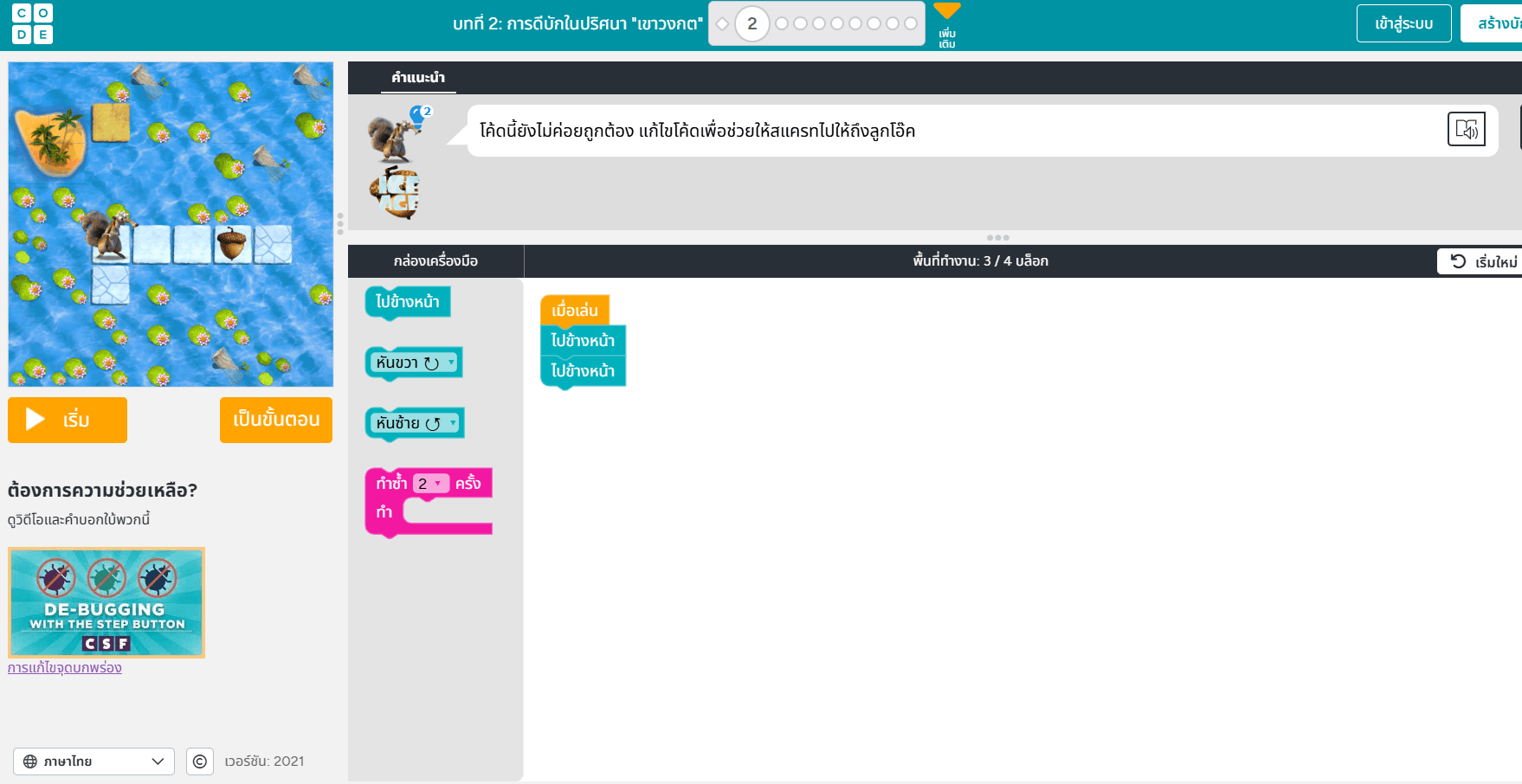Click the instruction text bubble

point(983,131)
